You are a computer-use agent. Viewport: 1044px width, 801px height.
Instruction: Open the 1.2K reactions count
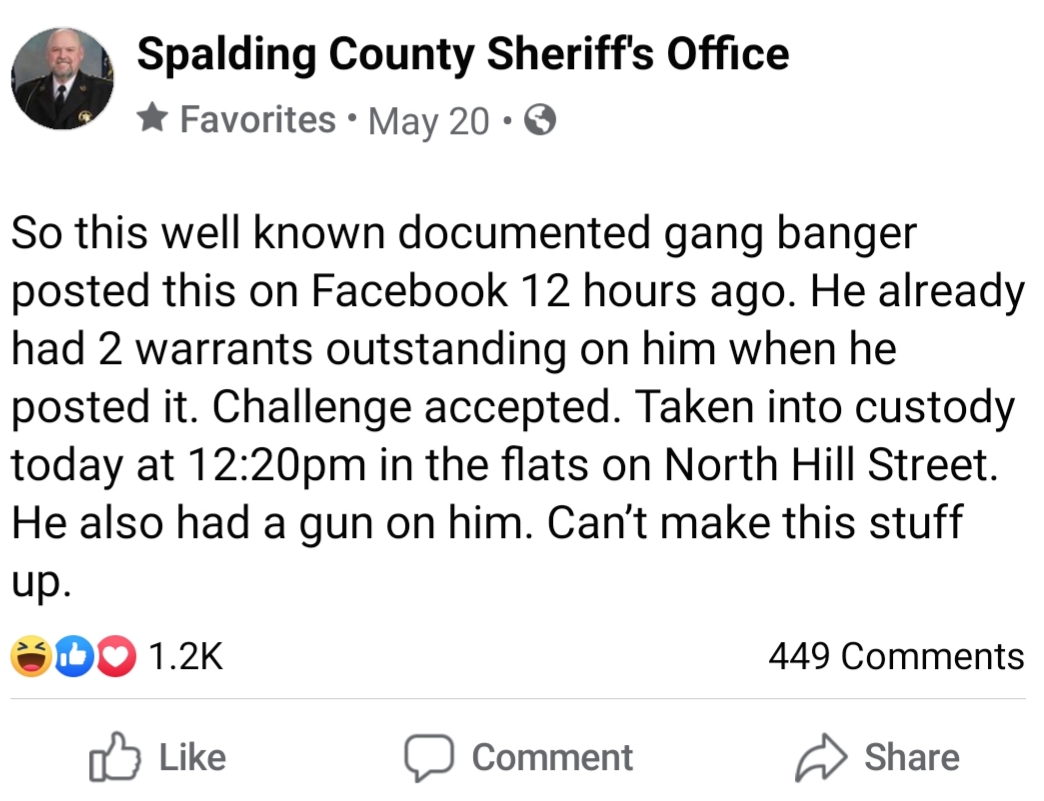tap(185, 657)
